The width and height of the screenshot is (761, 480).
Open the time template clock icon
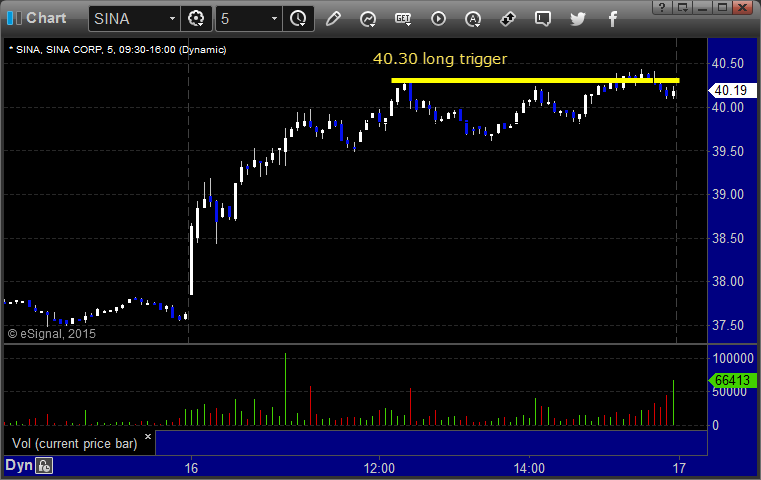pyautogui.click(x=298, y=19)
